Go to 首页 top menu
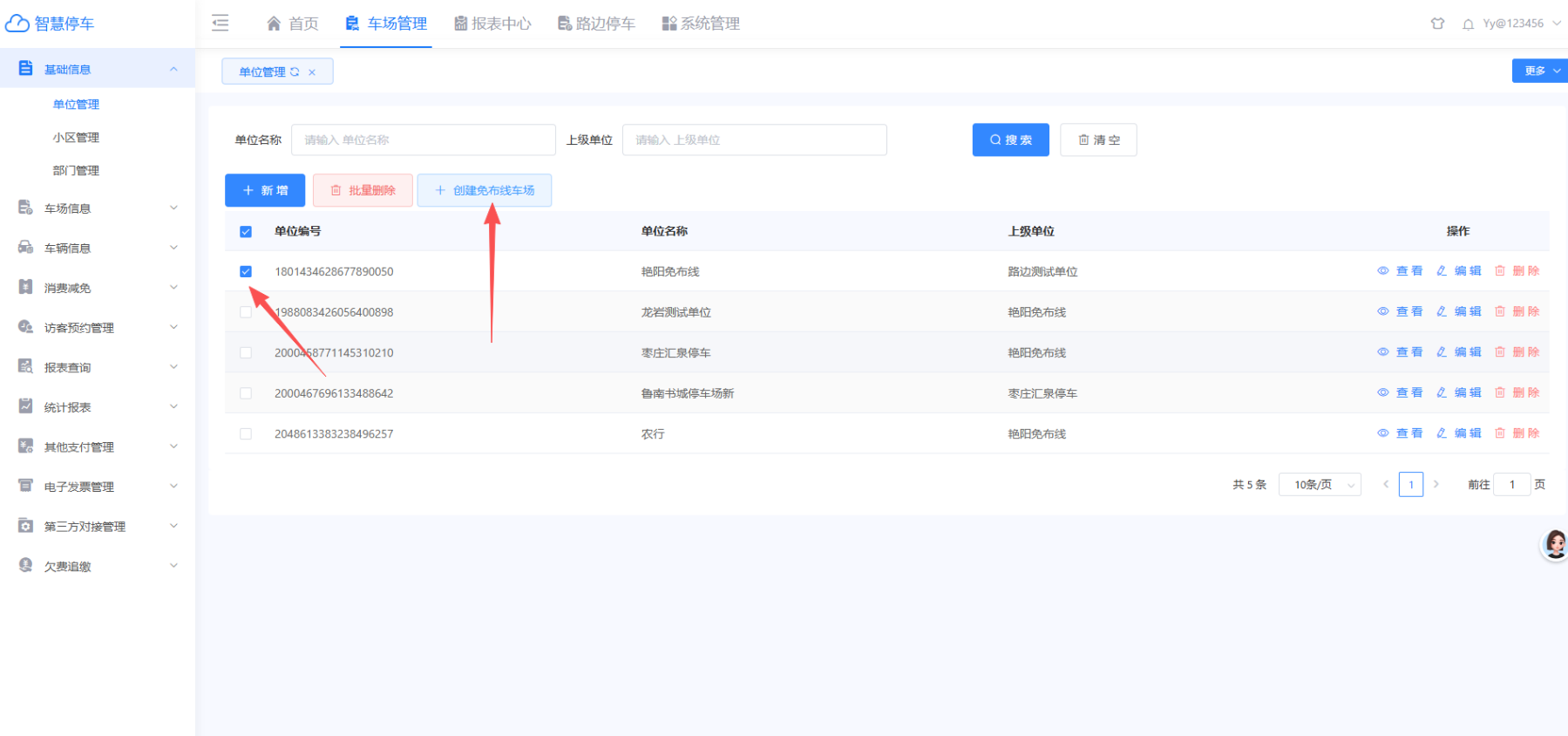This screenshot has width=1568, height=736. coord(293,24)
